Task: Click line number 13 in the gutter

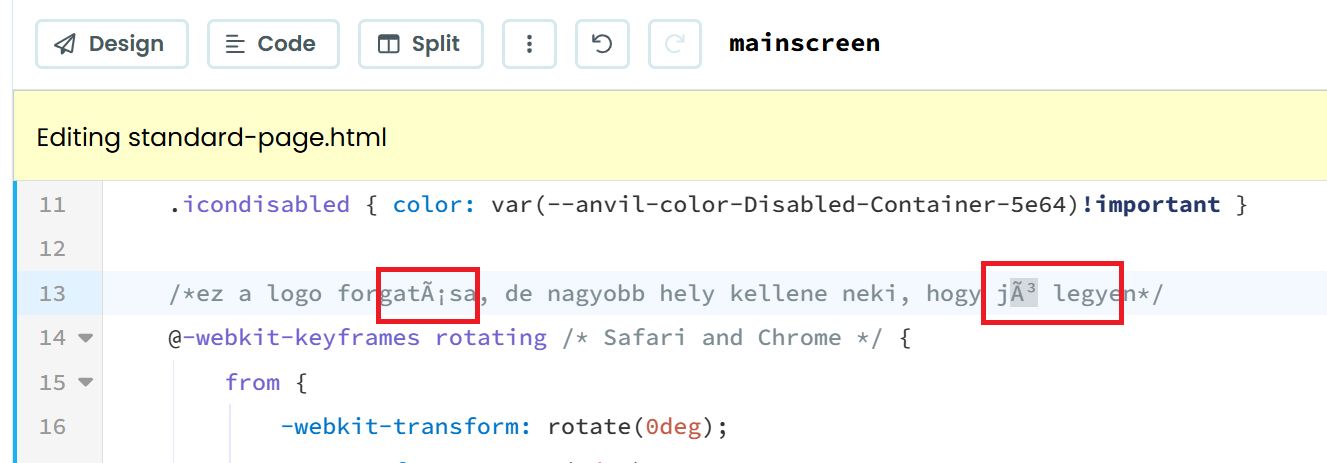Action: point(52,293)
